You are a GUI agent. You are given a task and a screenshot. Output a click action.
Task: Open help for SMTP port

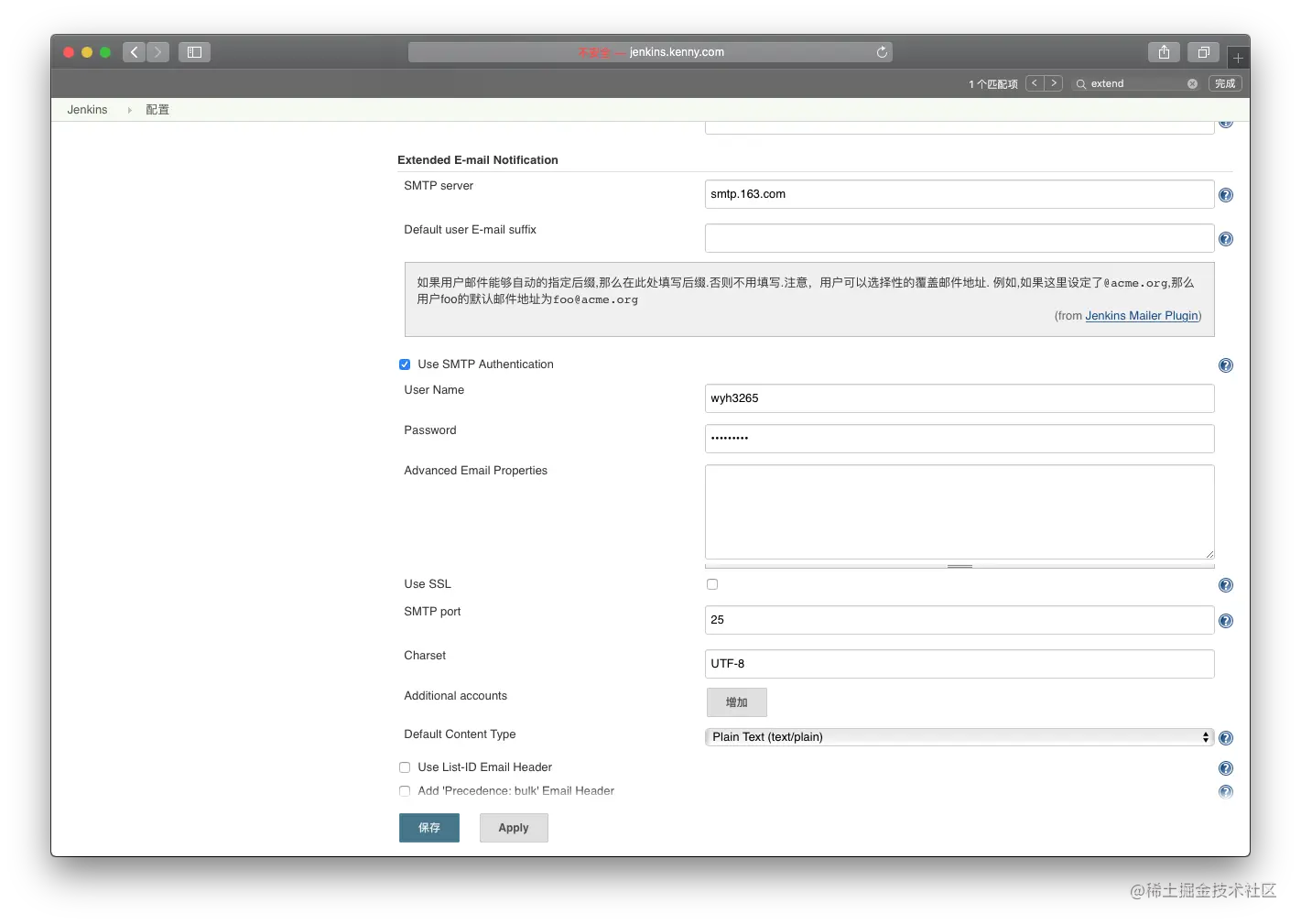[1226, 621]
